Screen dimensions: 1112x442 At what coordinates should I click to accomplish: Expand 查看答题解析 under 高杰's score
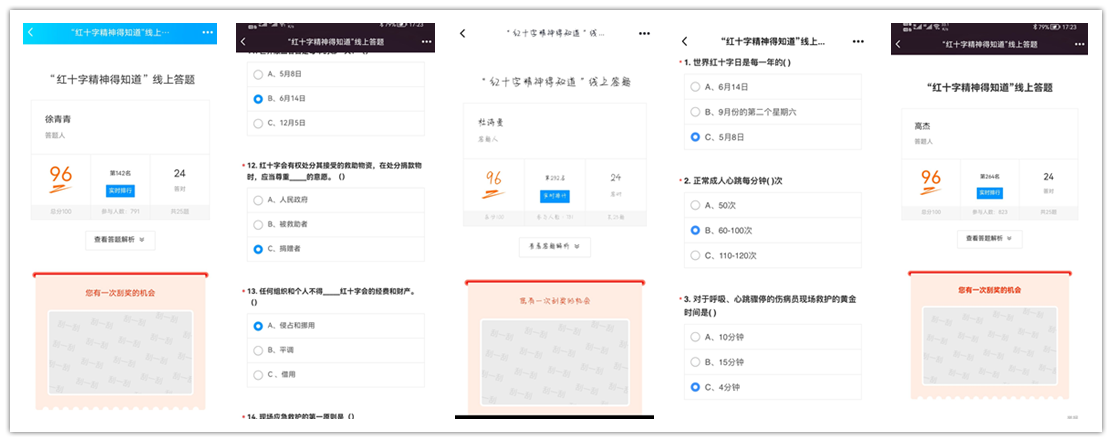click(989, 239)
